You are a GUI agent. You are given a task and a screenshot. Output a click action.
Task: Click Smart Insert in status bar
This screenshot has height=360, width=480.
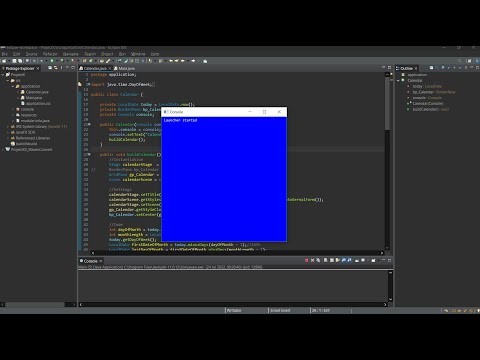(x=280, y=310)
